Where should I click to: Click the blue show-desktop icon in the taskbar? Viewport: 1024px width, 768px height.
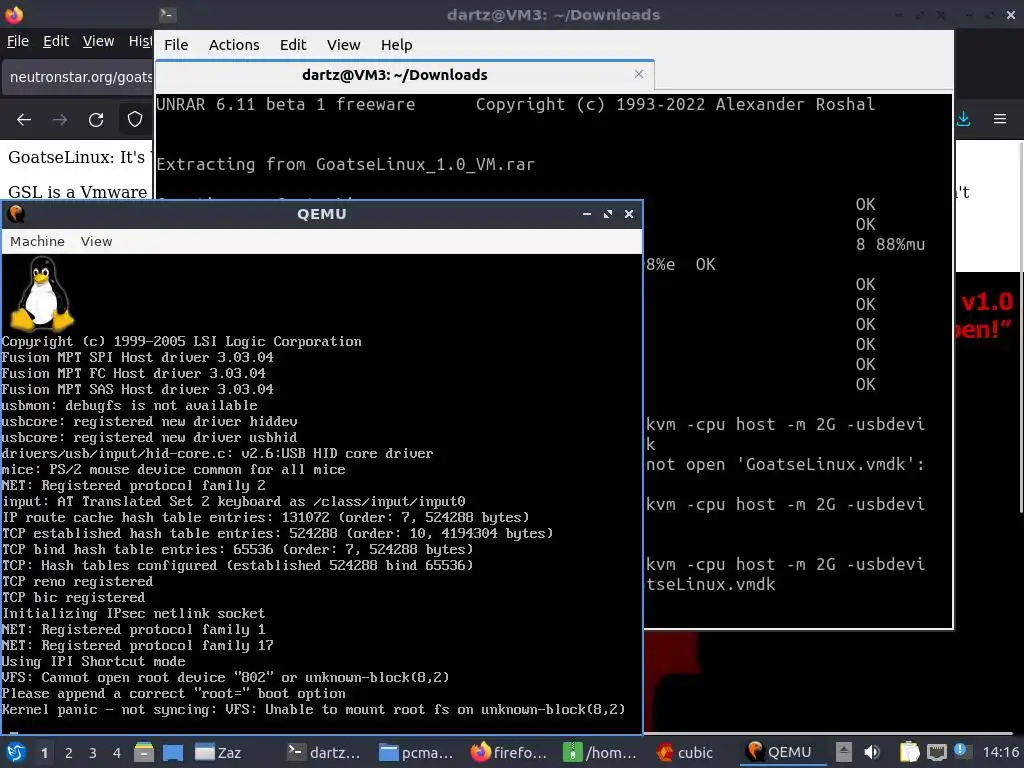coord(173,752)
